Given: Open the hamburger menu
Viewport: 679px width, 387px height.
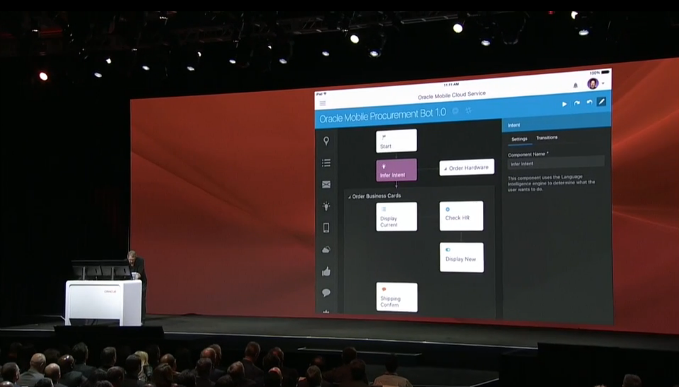Looking at the screenshot, I should pyautogui.click(x=323, y=103).
